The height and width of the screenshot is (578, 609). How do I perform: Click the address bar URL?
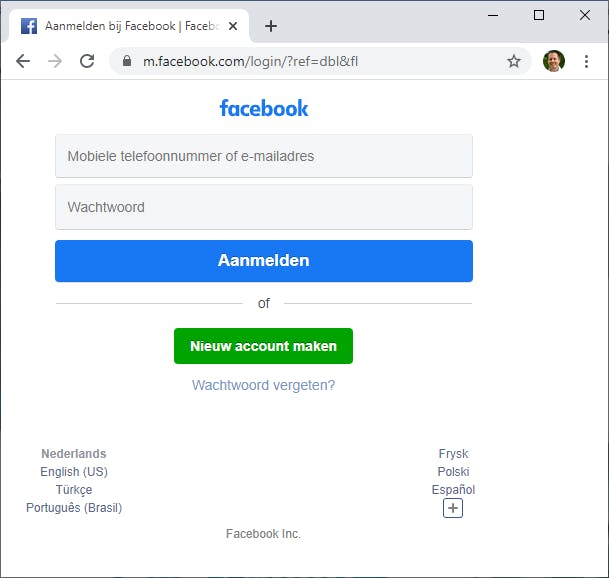250,61
